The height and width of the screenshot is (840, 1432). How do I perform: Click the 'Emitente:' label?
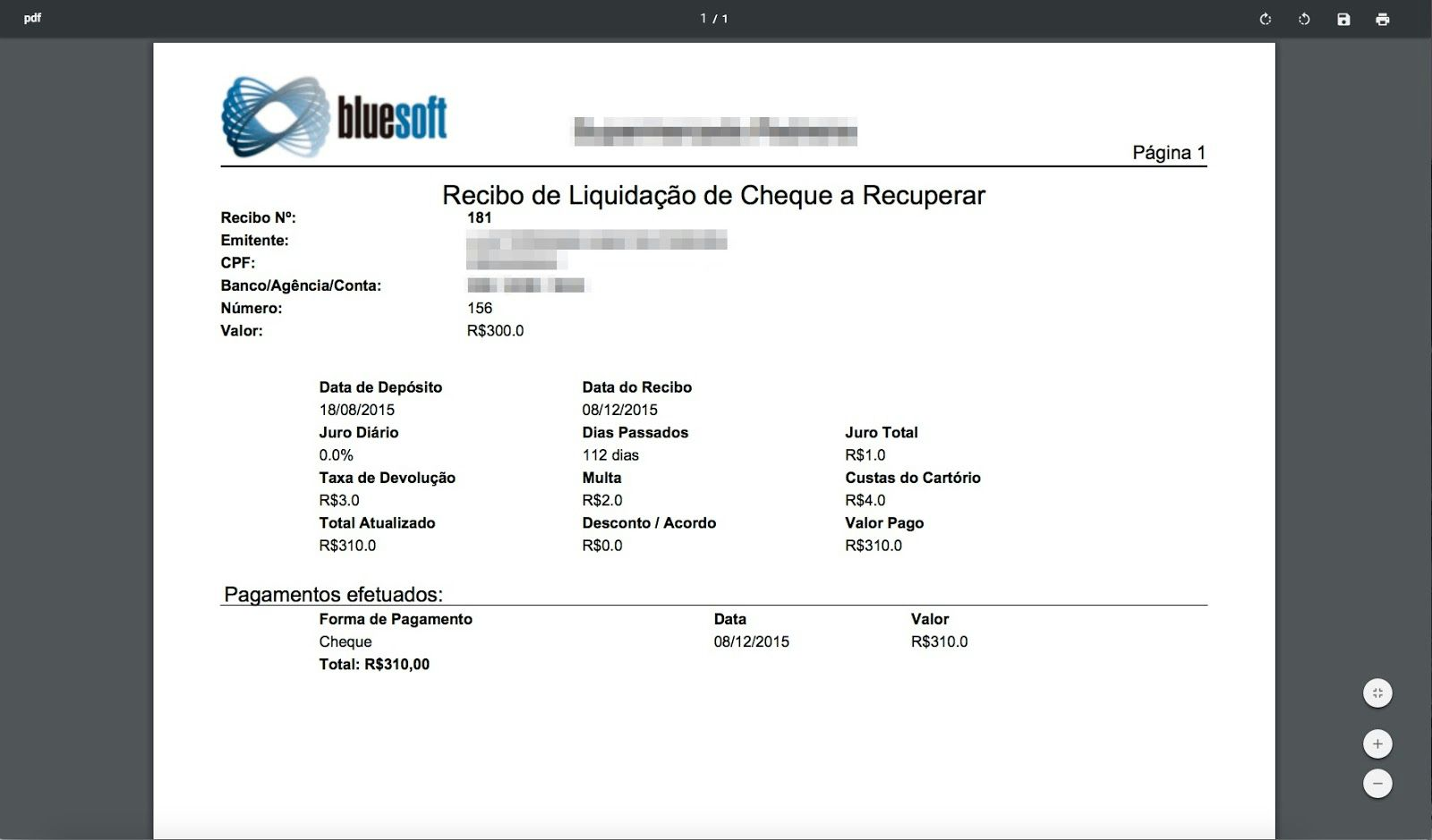[x=255, y=241]
